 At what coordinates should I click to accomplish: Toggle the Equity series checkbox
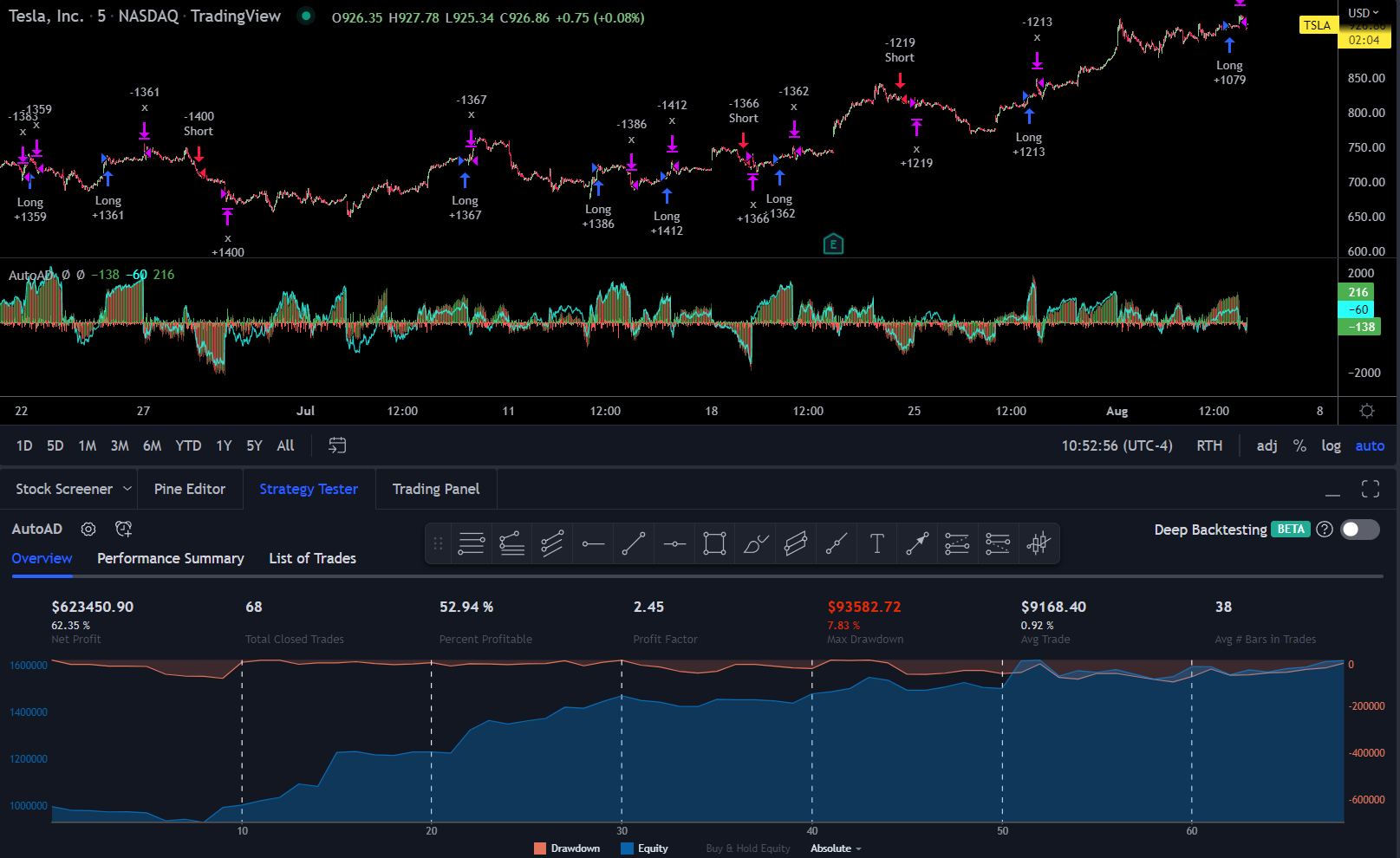click(628, 848)
